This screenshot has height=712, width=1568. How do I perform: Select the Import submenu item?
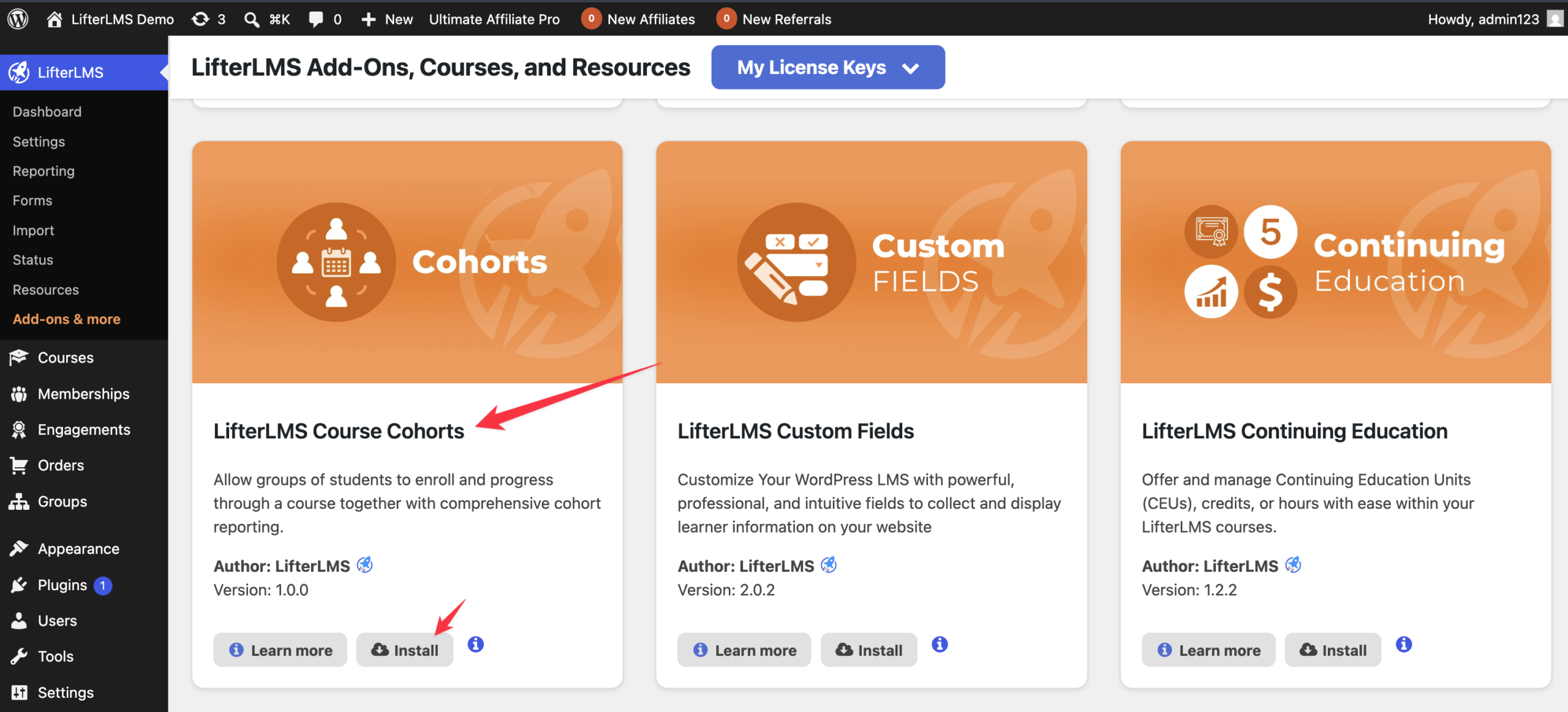coord(34,230)
